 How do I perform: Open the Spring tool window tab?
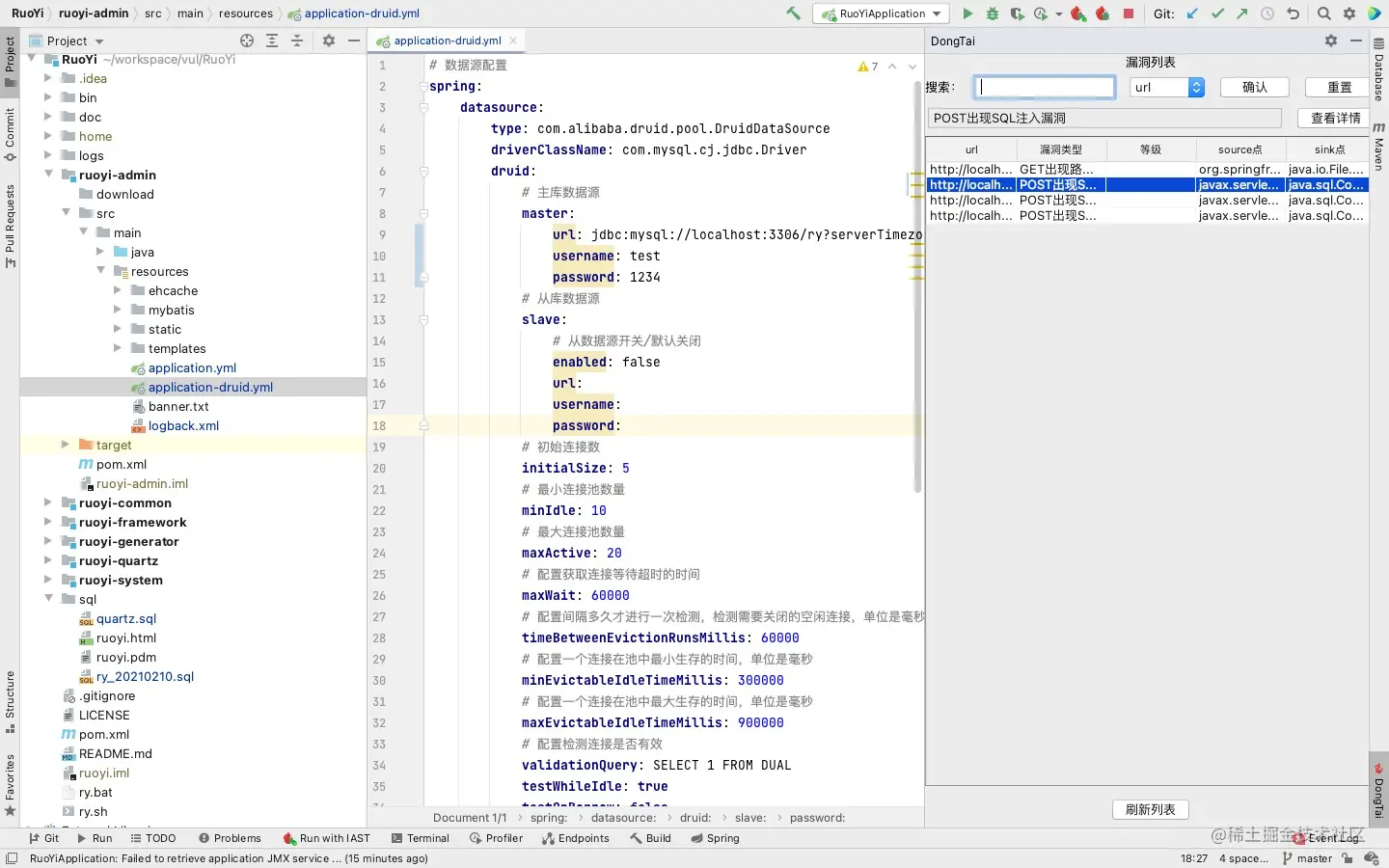(716, 838)
